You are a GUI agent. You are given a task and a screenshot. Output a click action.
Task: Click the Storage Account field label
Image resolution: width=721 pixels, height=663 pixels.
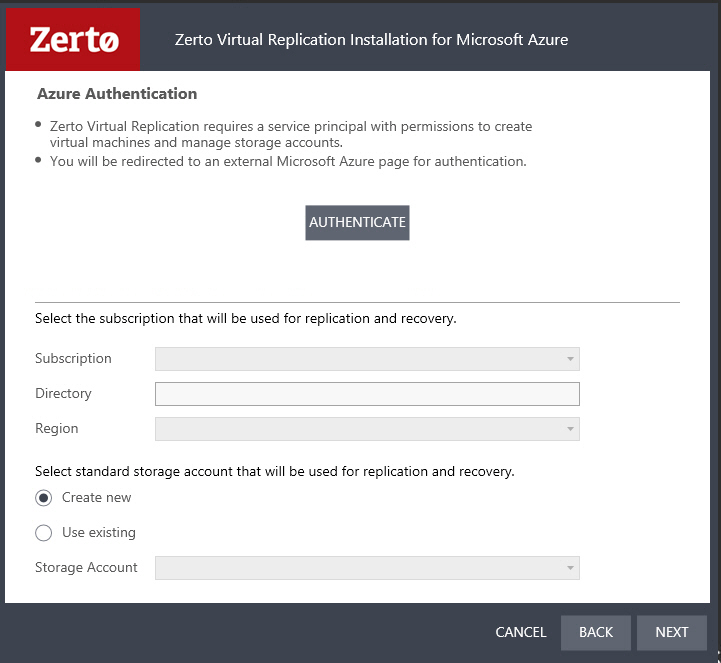pyautogui.click(x=86, y=567)
